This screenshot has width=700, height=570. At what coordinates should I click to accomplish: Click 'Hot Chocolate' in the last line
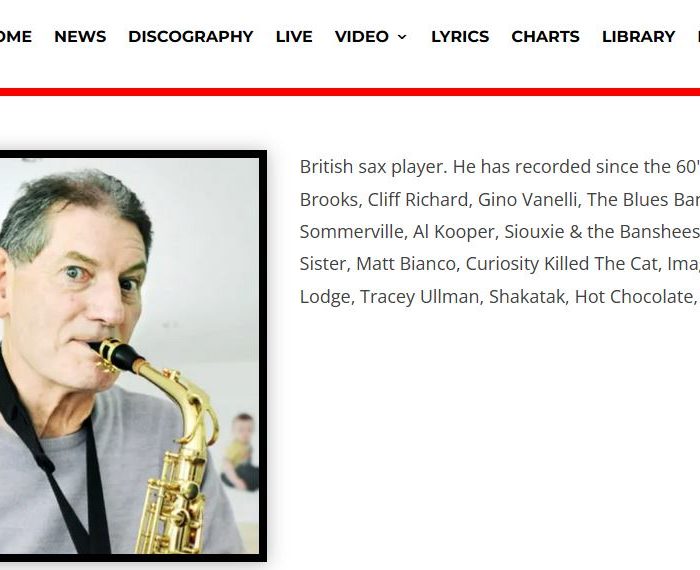pyautogui.click(x=633, y=296)
